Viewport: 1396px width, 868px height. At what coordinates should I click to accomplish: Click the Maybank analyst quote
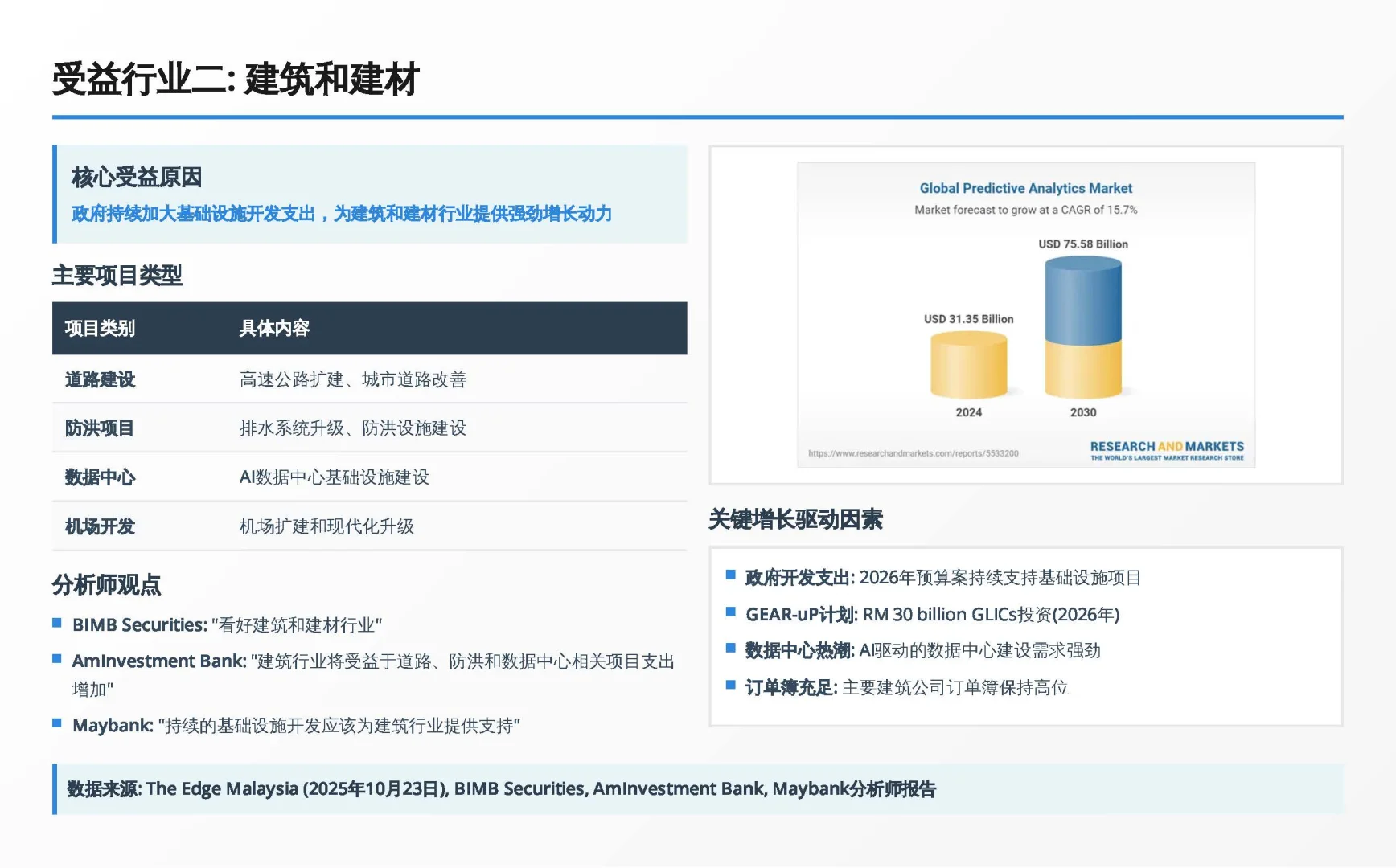(296, 726)
